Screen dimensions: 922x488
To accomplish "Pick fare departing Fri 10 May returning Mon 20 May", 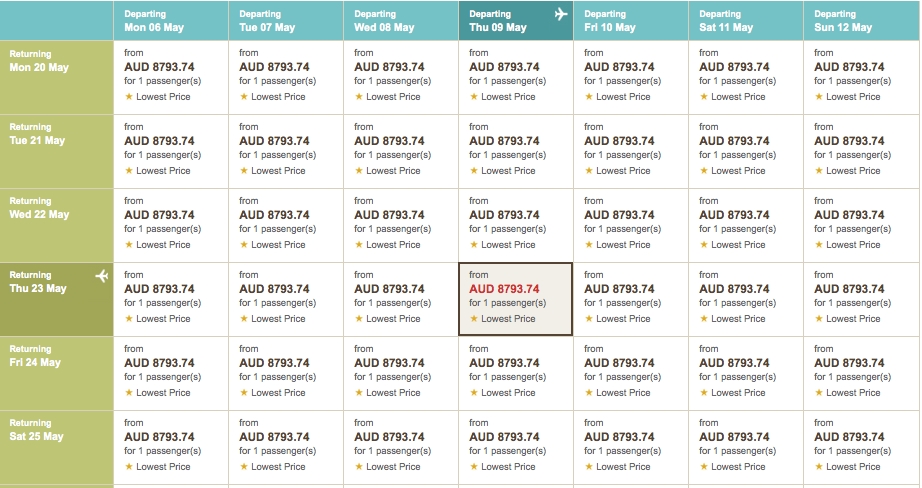I will click(x=619, y=67).
